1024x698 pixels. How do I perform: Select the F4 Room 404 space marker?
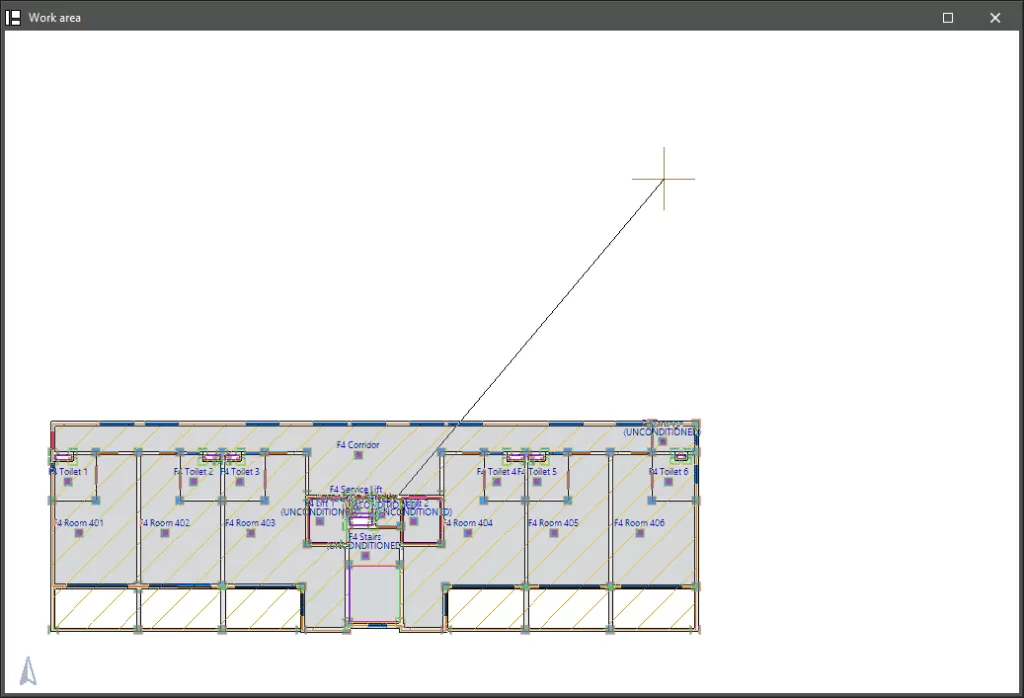(x=468, y=533)
